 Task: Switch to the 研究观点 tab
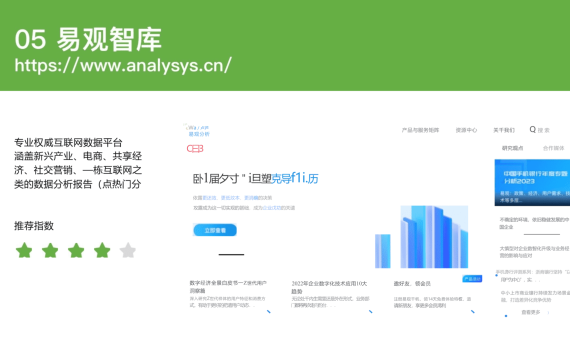(x=513, y=148)
